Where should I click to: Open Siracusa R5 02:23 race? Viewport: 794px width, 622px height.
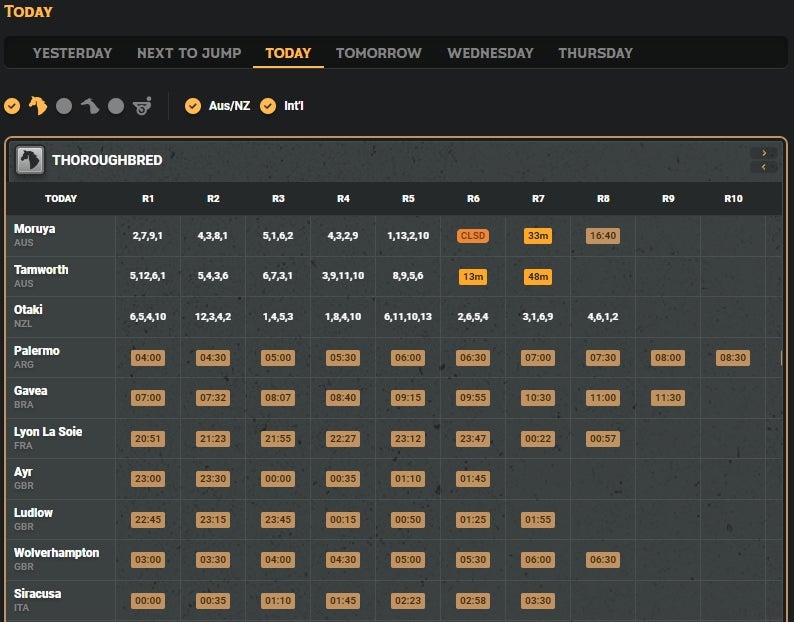click(408, 601)
